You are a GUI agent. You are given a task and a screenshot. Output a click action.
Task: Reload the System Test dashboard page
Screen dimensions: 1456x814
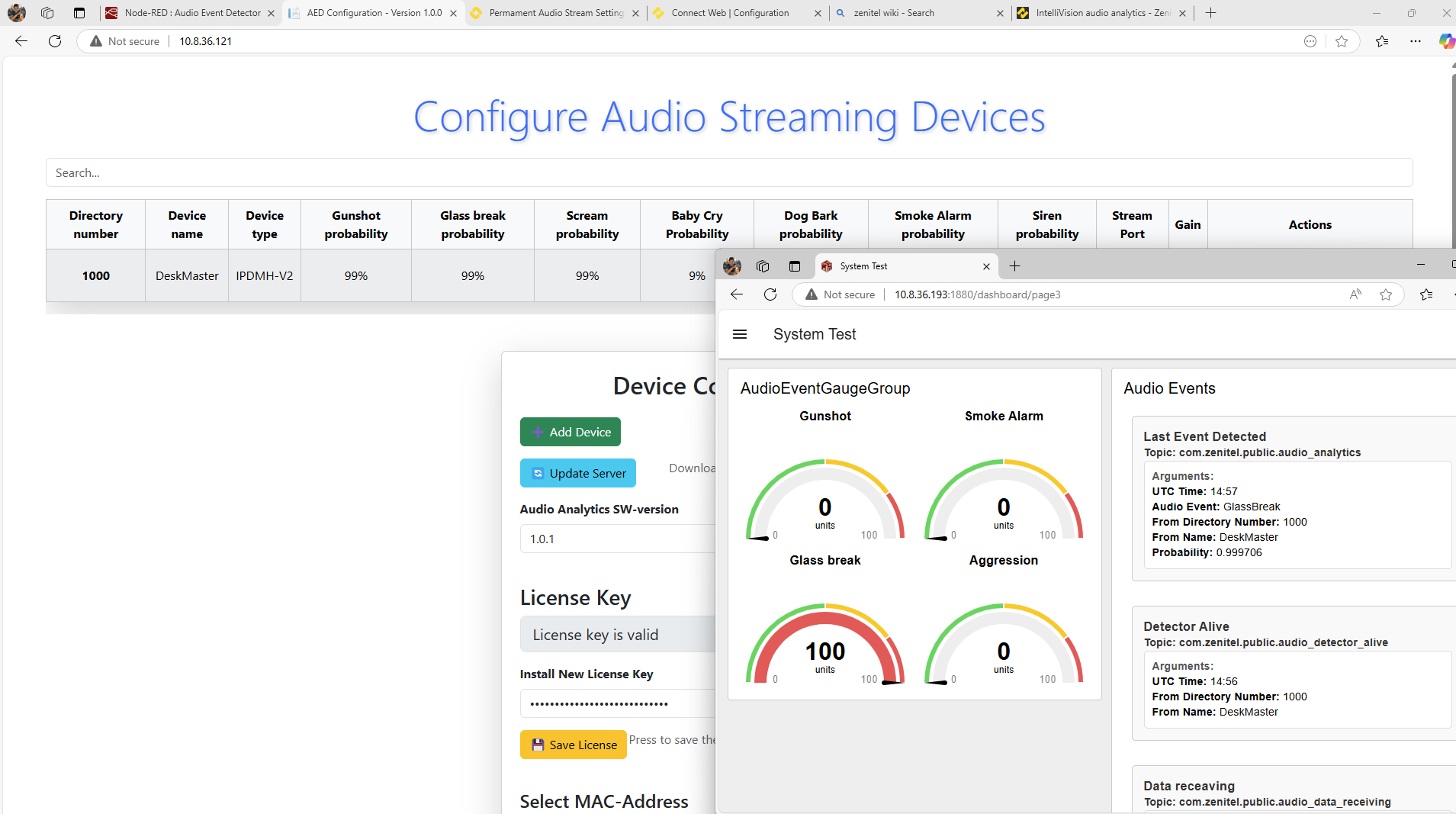(x=770, y=294)
